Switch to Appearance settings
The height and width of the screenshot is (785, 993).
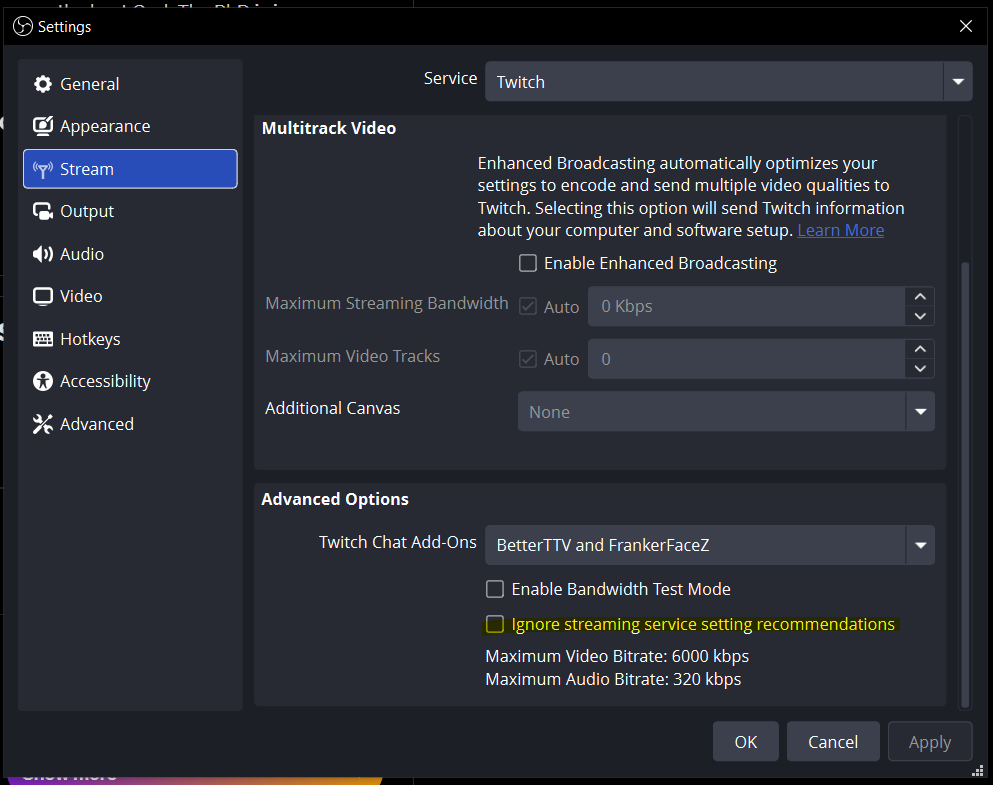tap(130, 126)
